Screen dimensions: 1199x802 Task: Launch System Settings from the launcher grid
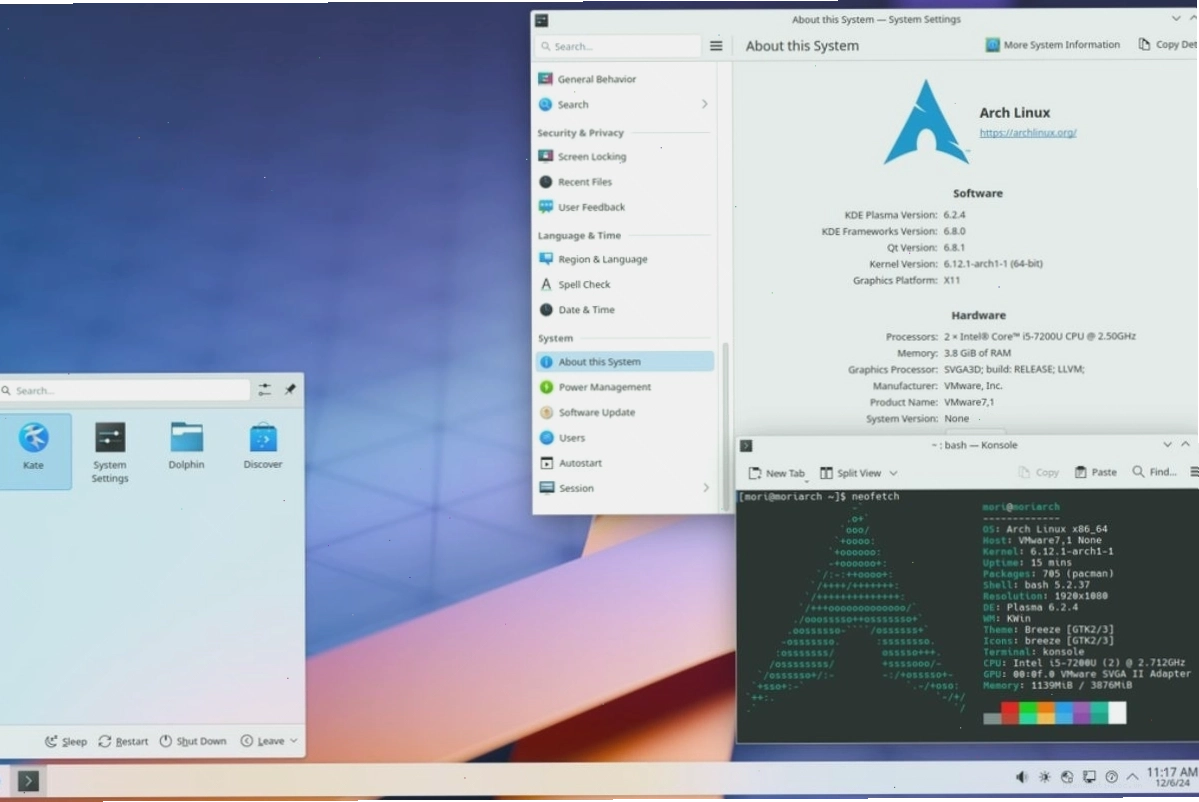pos(110,451)
